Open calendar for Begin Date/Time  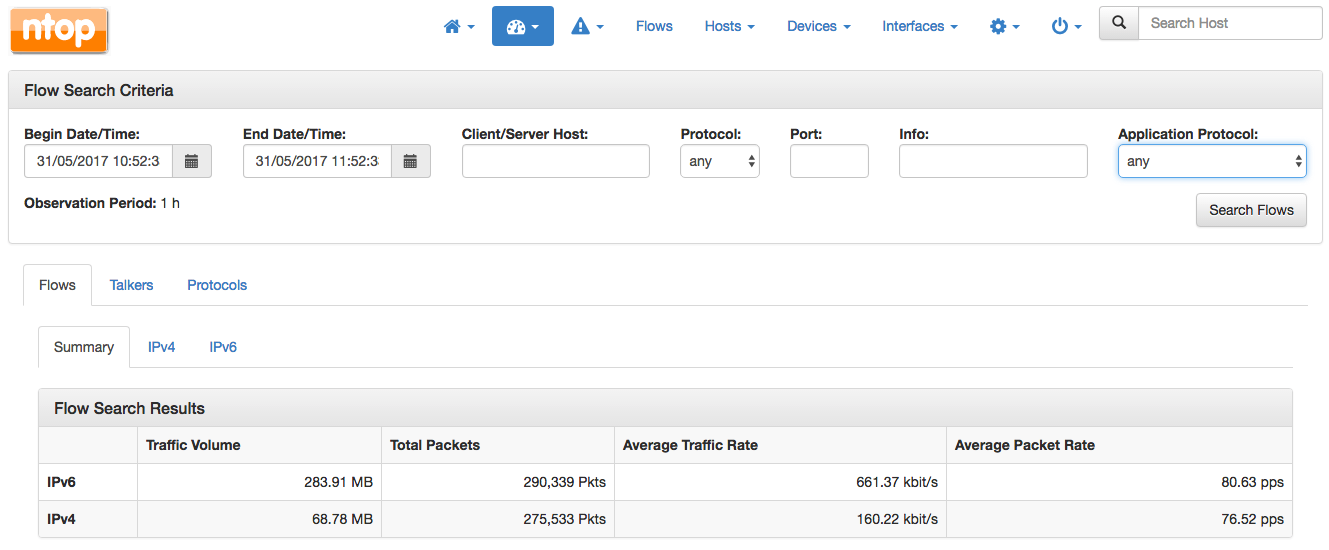(192, 161)
